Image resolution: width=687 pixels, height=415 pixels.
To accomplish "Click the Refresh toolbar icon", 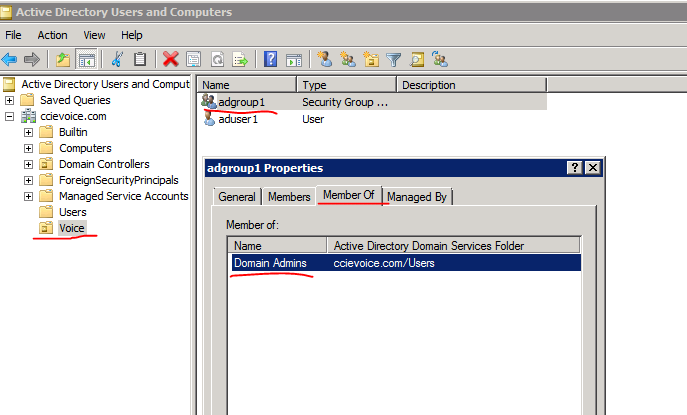I will point(217,59).
